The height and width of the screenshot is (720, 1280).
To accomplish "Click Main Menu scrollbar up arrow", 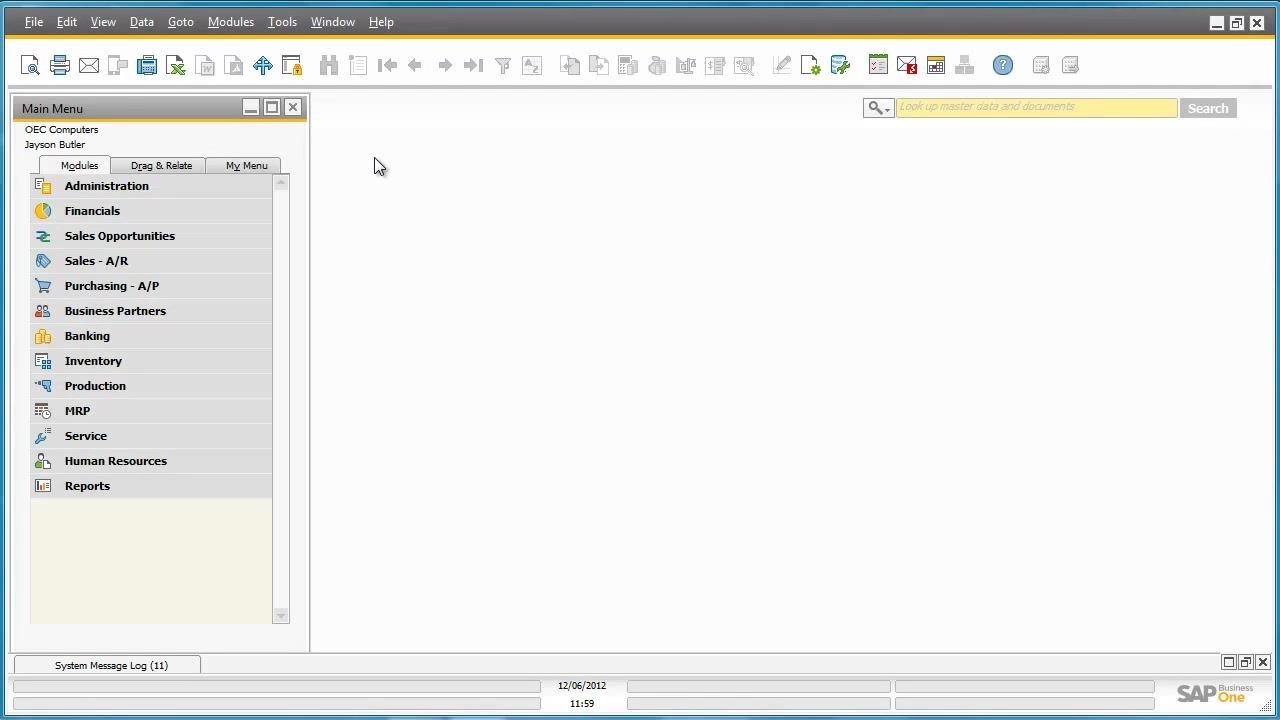I will (x=281, y=183).
